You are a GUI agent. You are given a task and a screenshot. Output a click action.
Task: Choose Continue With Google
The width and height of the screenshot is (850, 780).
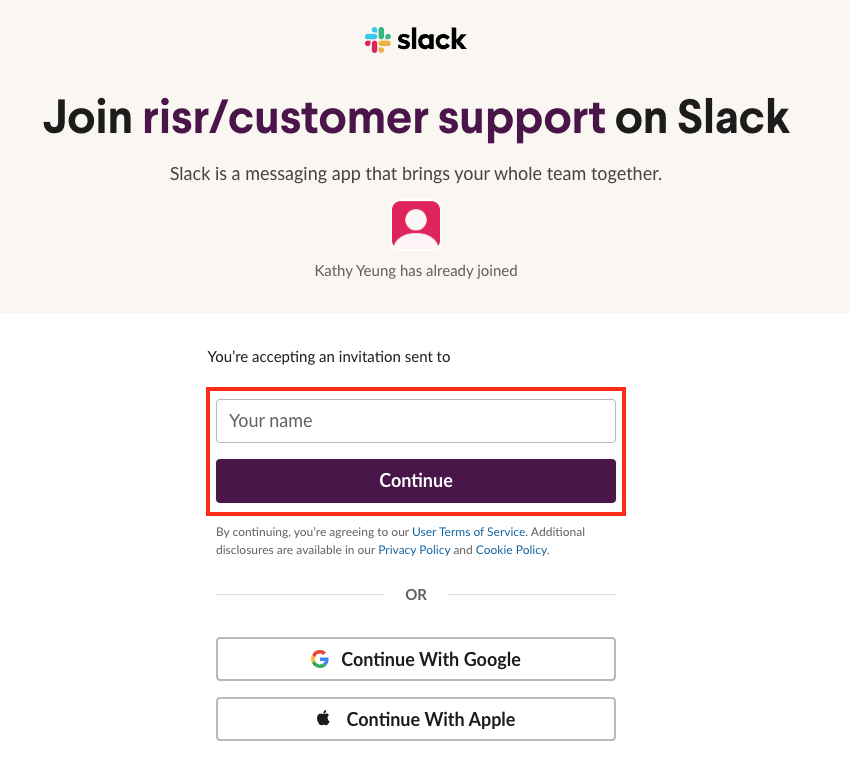point(415,659)
